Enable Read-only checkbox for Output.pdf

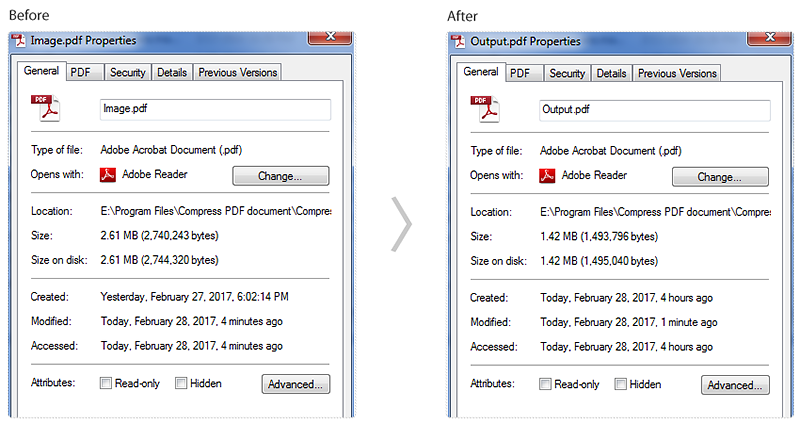point(545,384)
